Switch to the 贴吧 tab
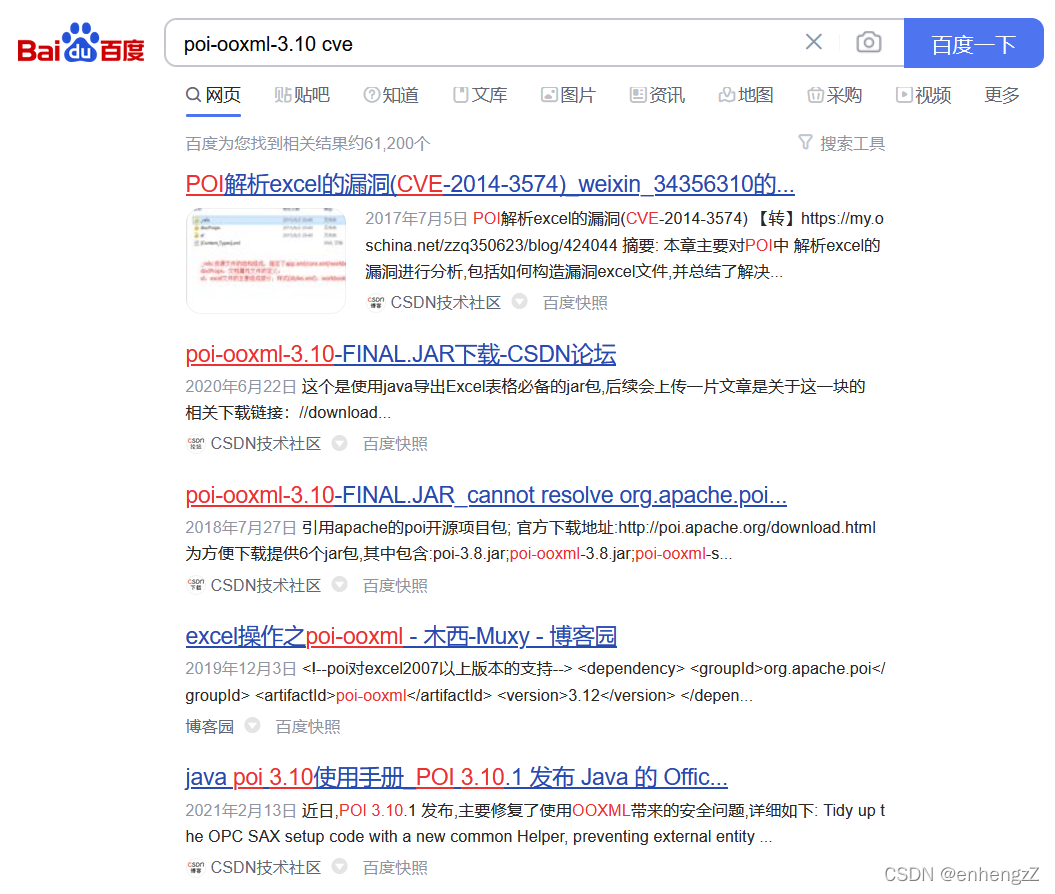This screenshot has width=1055, height=894. [302, 95]
